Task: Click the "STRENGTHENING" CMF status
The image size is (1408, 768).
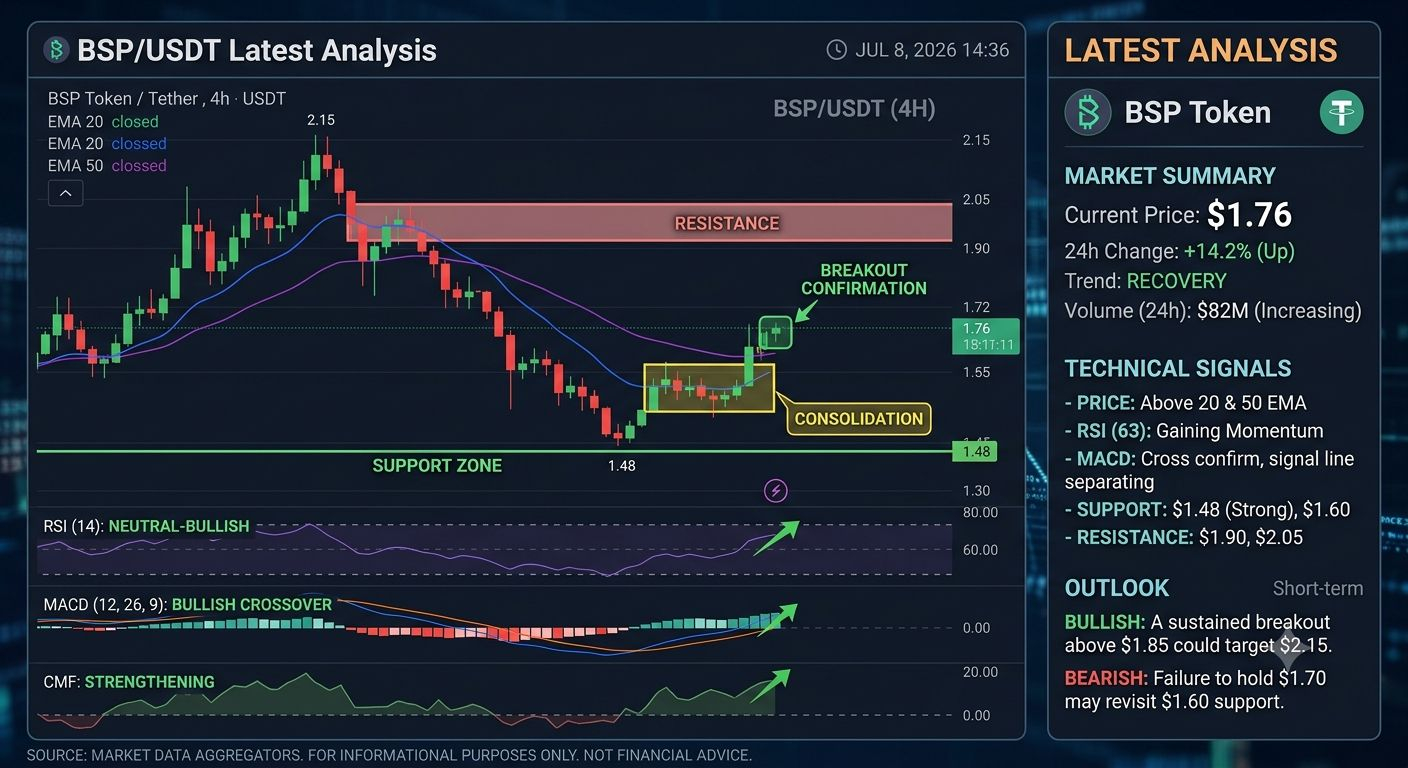Action: [150, 682]
